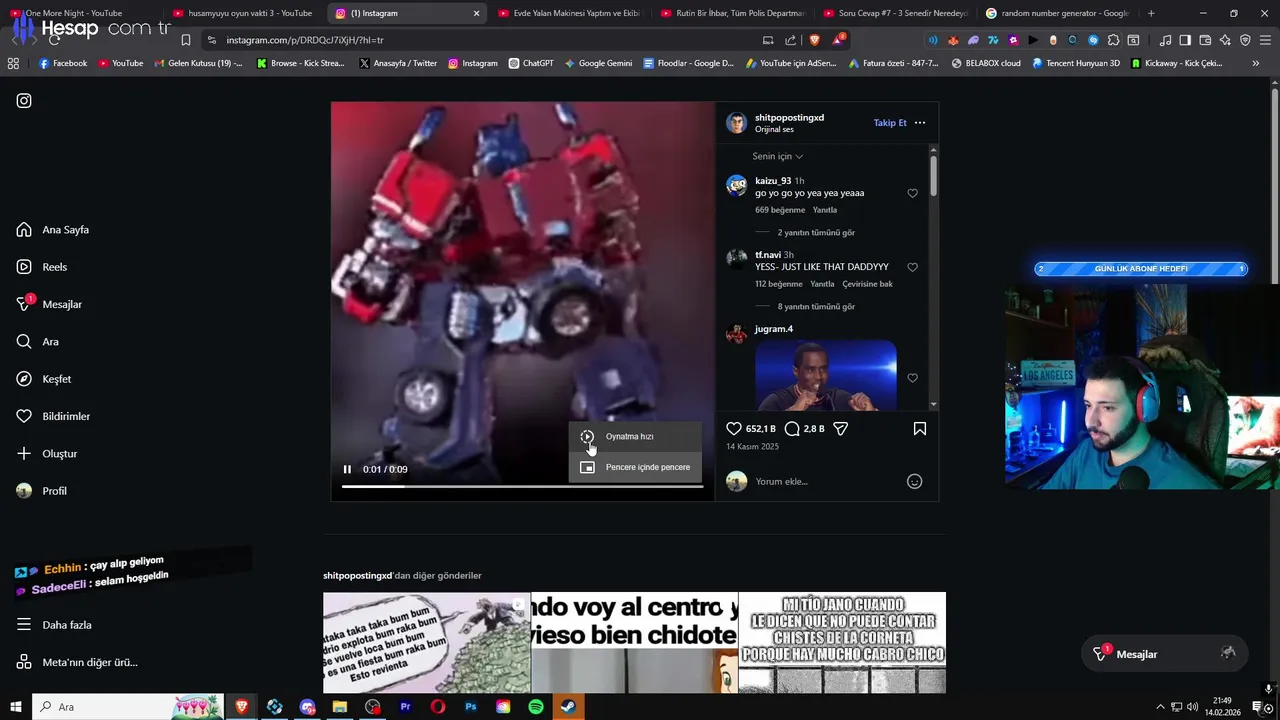1280x720 pixels.
Task: Like the post with the heart icon
Action: [734, 429]
